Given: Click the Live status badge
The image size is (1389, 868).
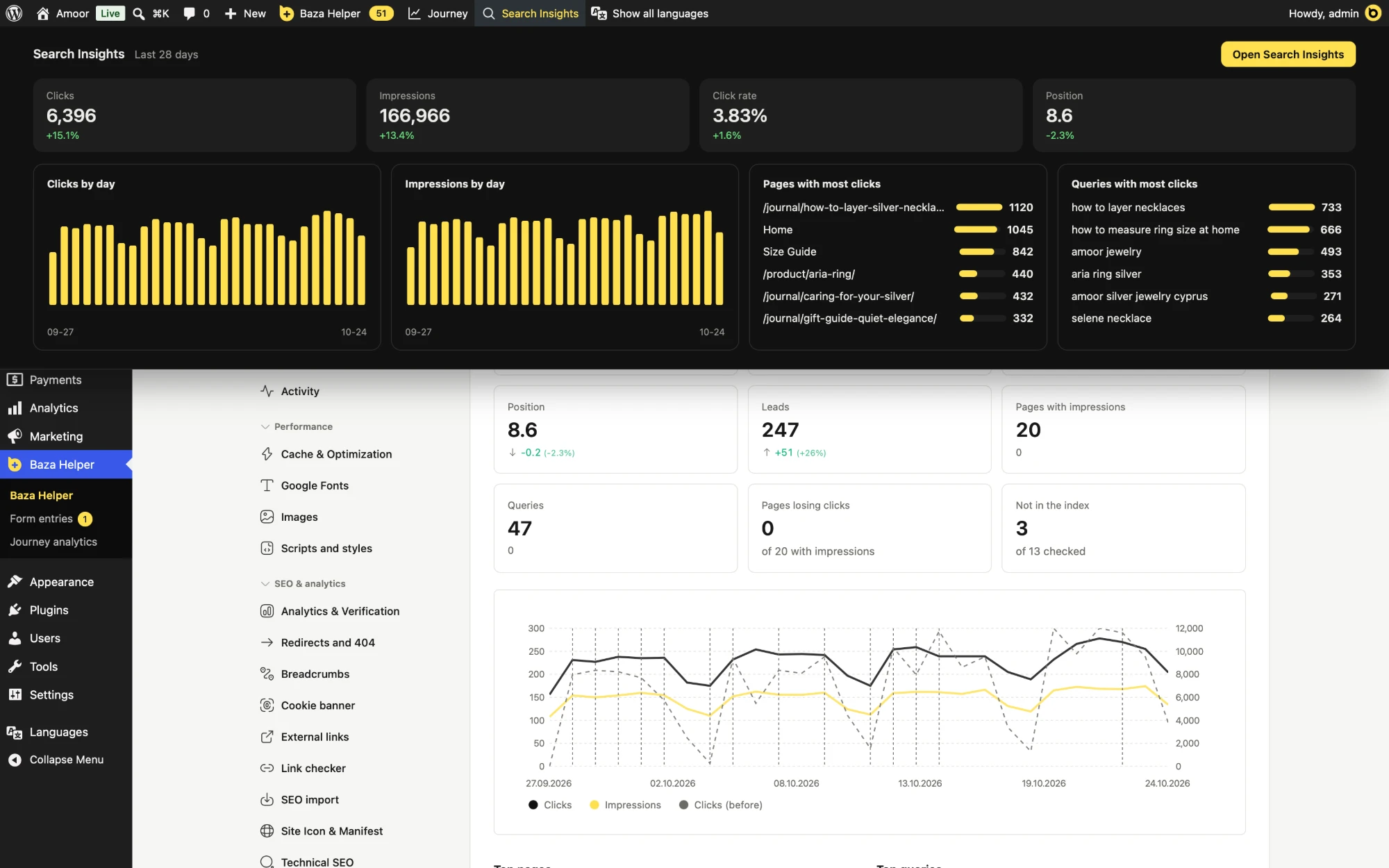Looking at the screenshot, I should pyautogui.click(x=110, y=13).
